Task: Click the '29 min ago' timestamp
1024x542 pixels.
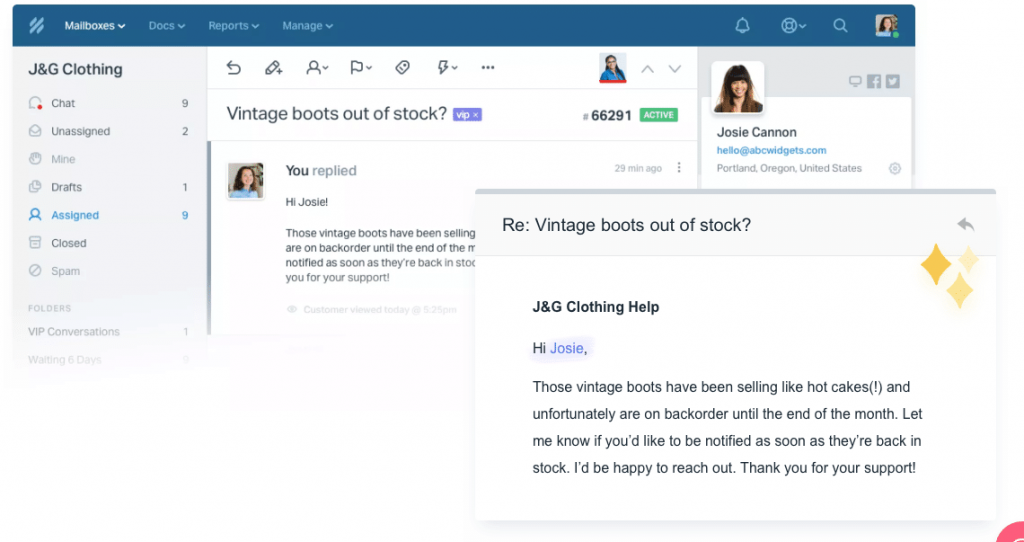Action: [638, 168]
